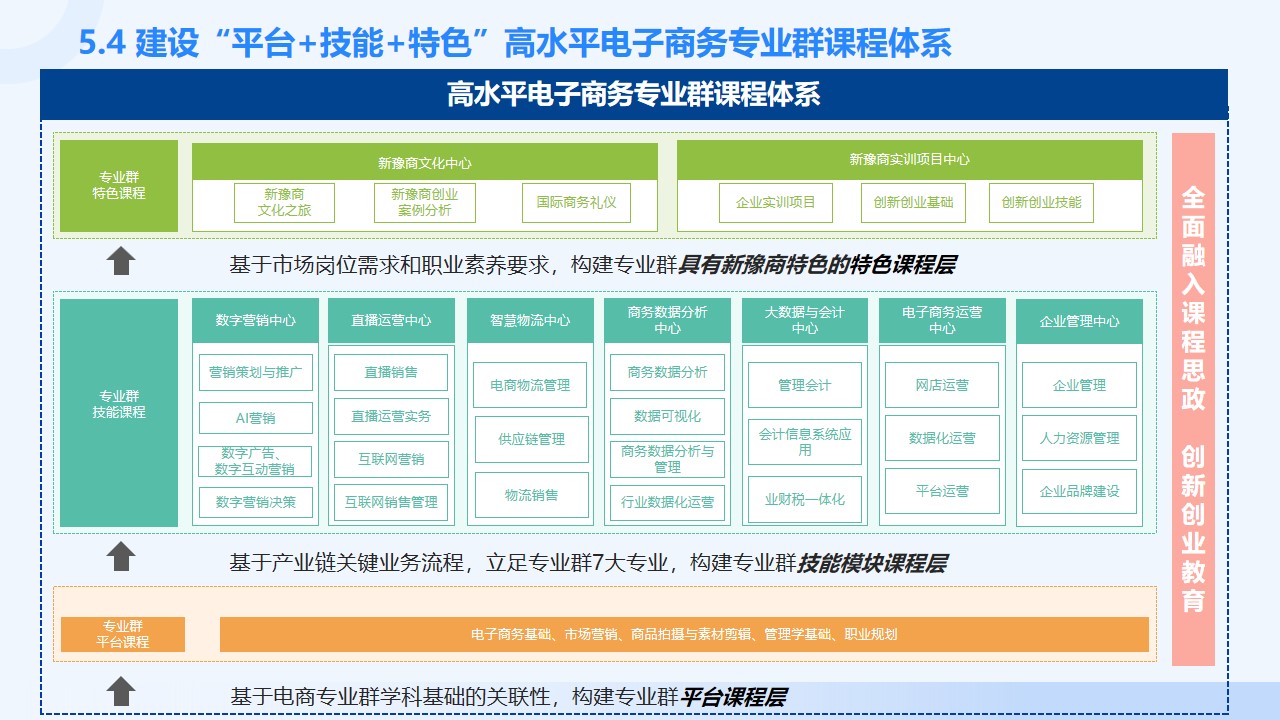Select the 数字营销中心 column header
The height and width of the screenshot is (720, 1280).
pyautogui.click(x=255, y=321)
